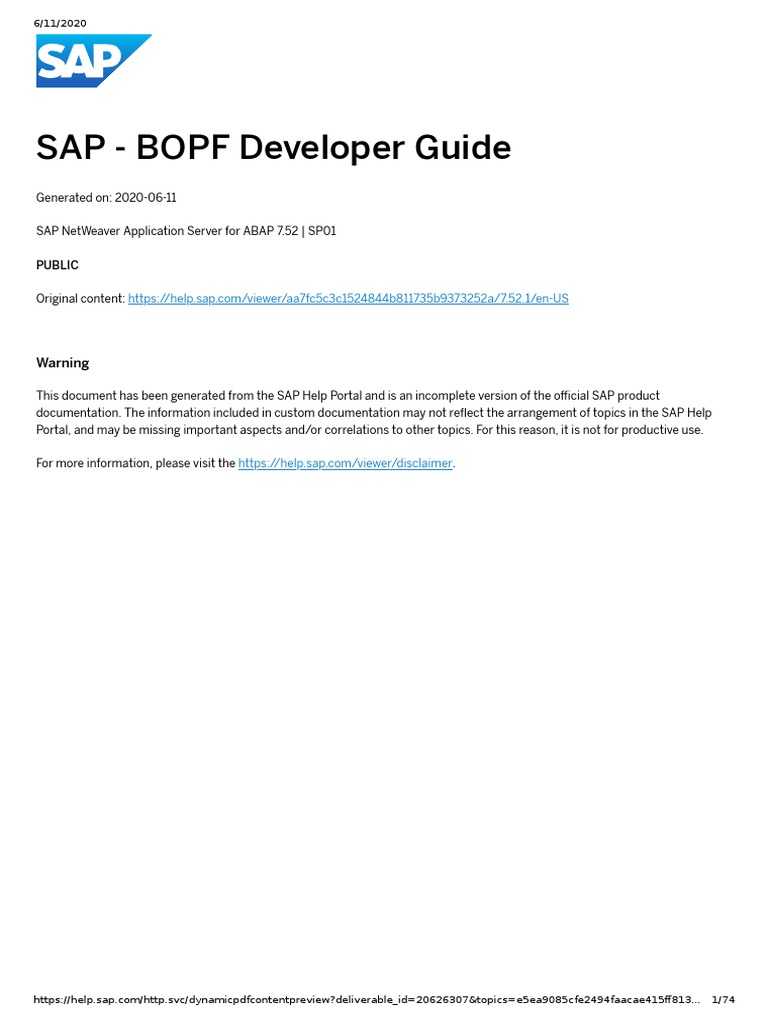Click the 'Original content:' label
The height and width of the screenshot is (1024, 768).
(81, 299)
